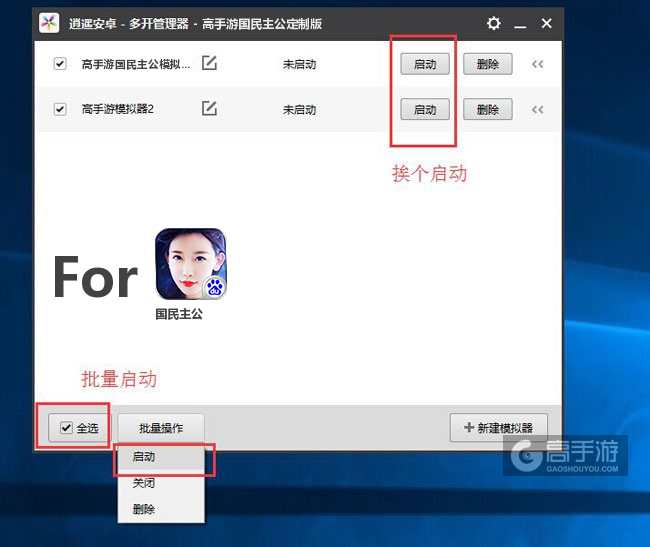Click the 国民主公 game icon thumbnail
This screenshot has height=547, width=650.
coord(191,264)
